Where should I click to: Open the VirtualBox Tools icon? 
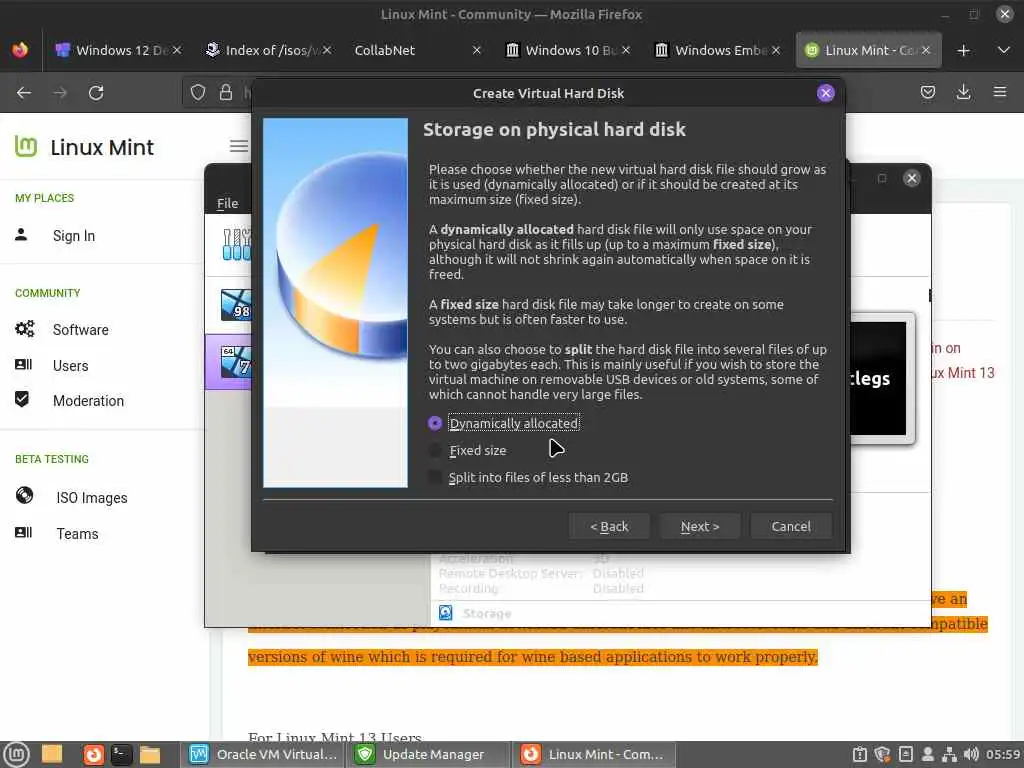click(236, 245)
